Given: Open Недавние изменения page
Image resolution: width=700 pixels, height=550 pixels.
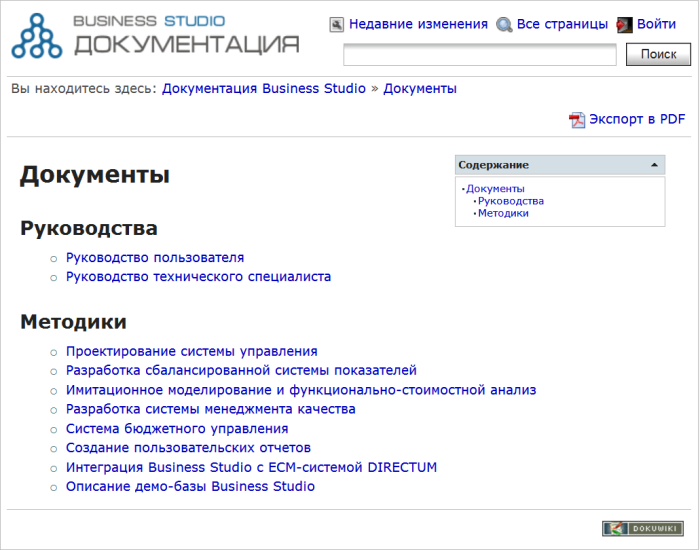Looking at the screenshot, I should (x=418, y=24).
